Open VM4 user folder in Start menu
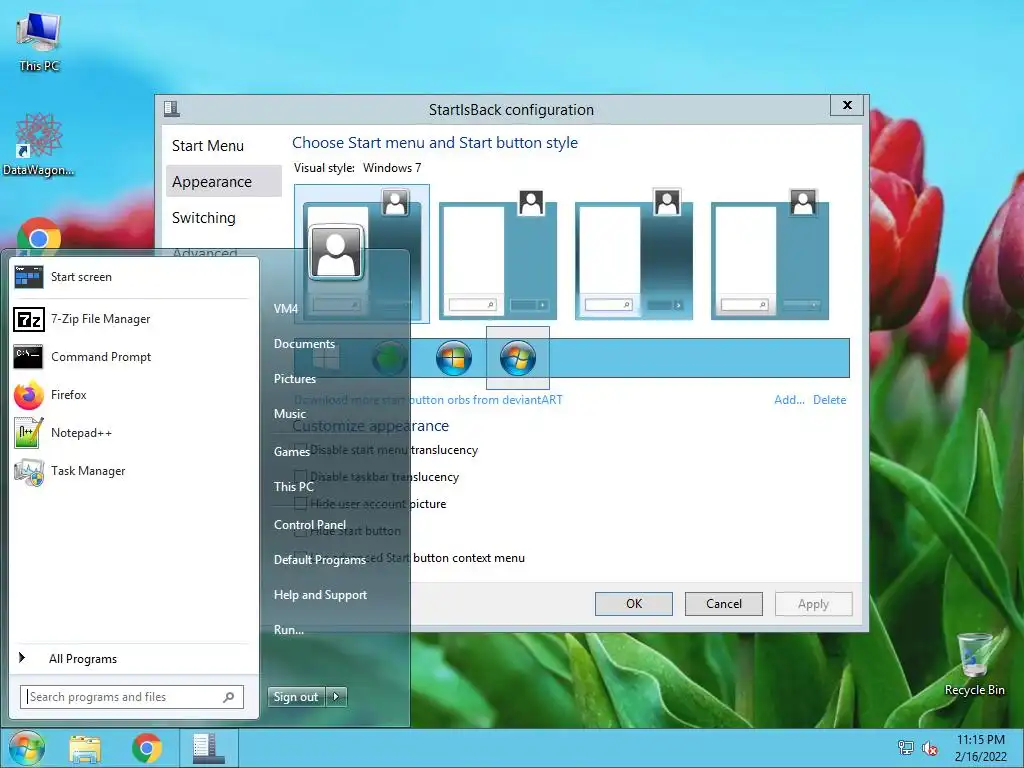The image size is (1024, 768). (286, 309)
